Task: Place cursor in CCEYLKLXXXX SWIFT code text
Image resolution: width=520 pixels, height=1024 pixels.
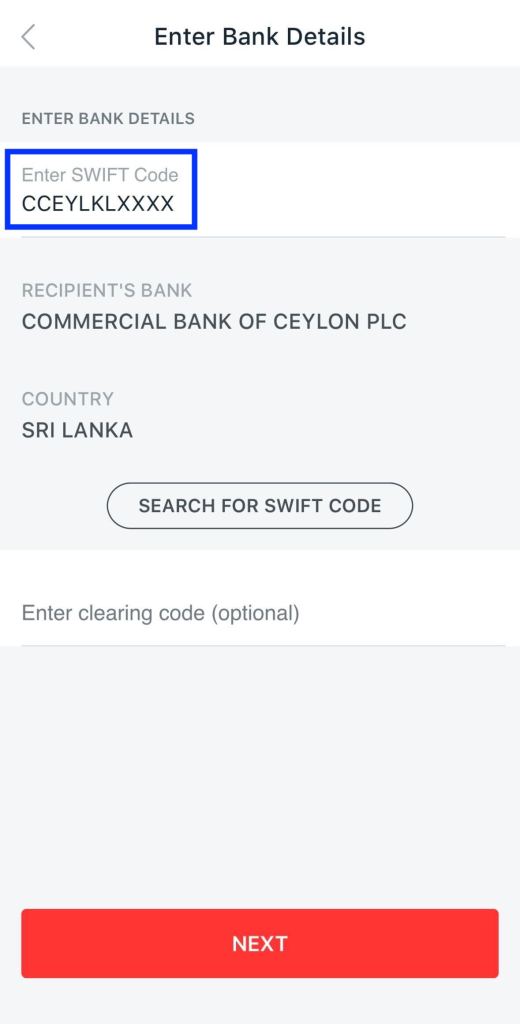Action: [98, 204]
